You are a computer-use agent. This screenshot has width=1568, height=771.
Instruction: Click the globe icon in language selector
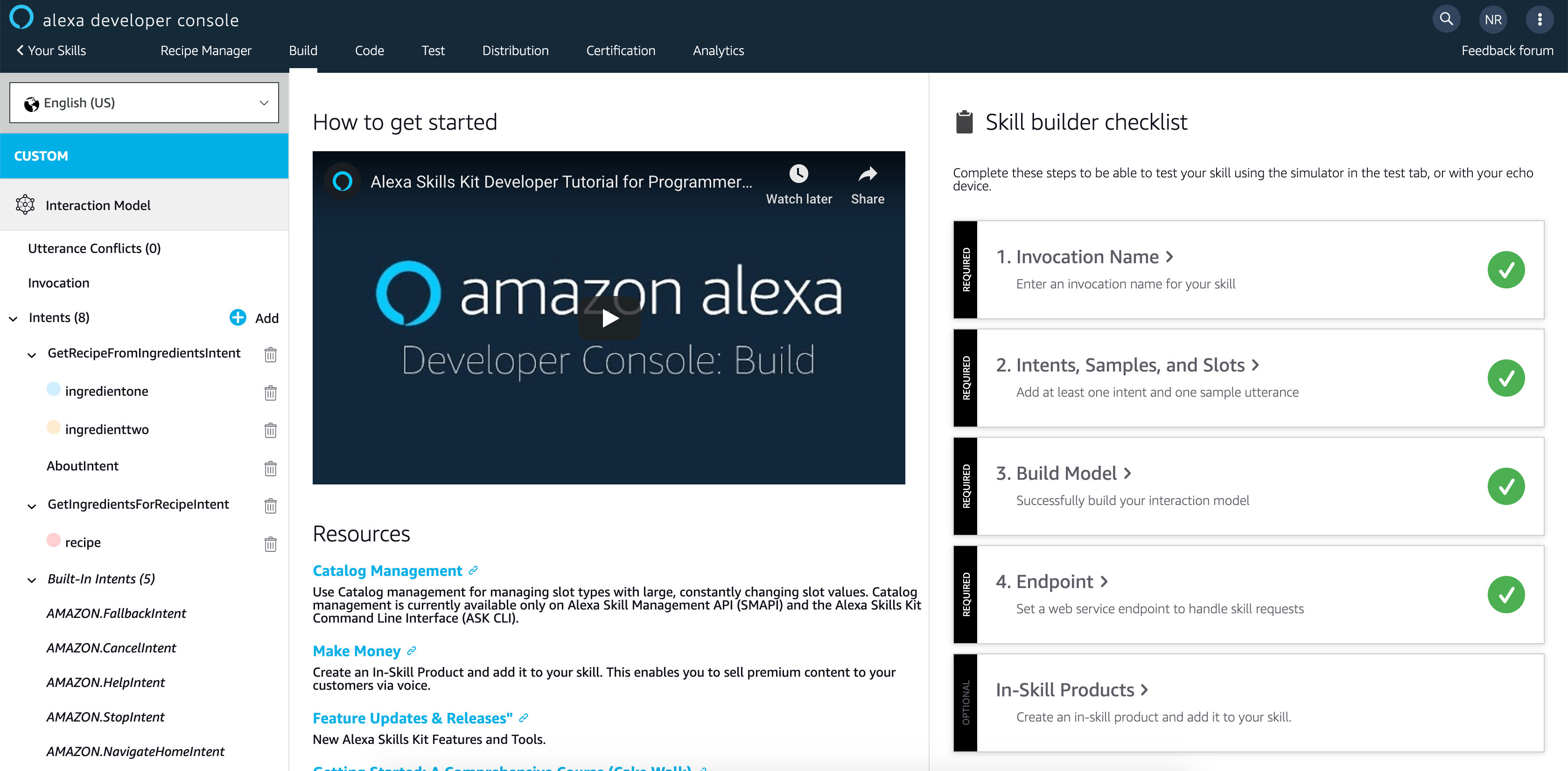tap(32, 104)
